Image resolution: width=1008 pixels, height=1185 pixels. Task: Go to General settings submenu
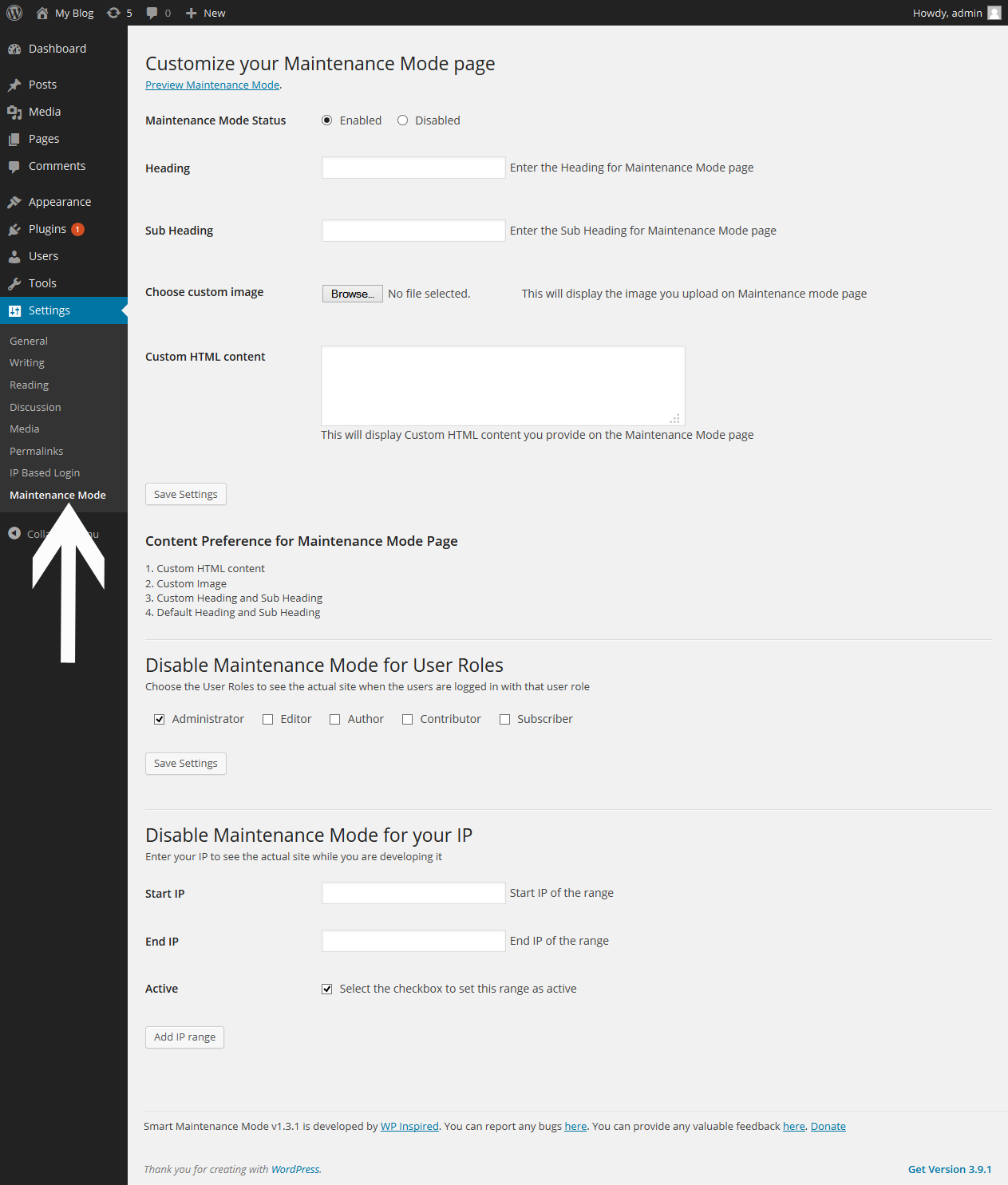[29, 341]
